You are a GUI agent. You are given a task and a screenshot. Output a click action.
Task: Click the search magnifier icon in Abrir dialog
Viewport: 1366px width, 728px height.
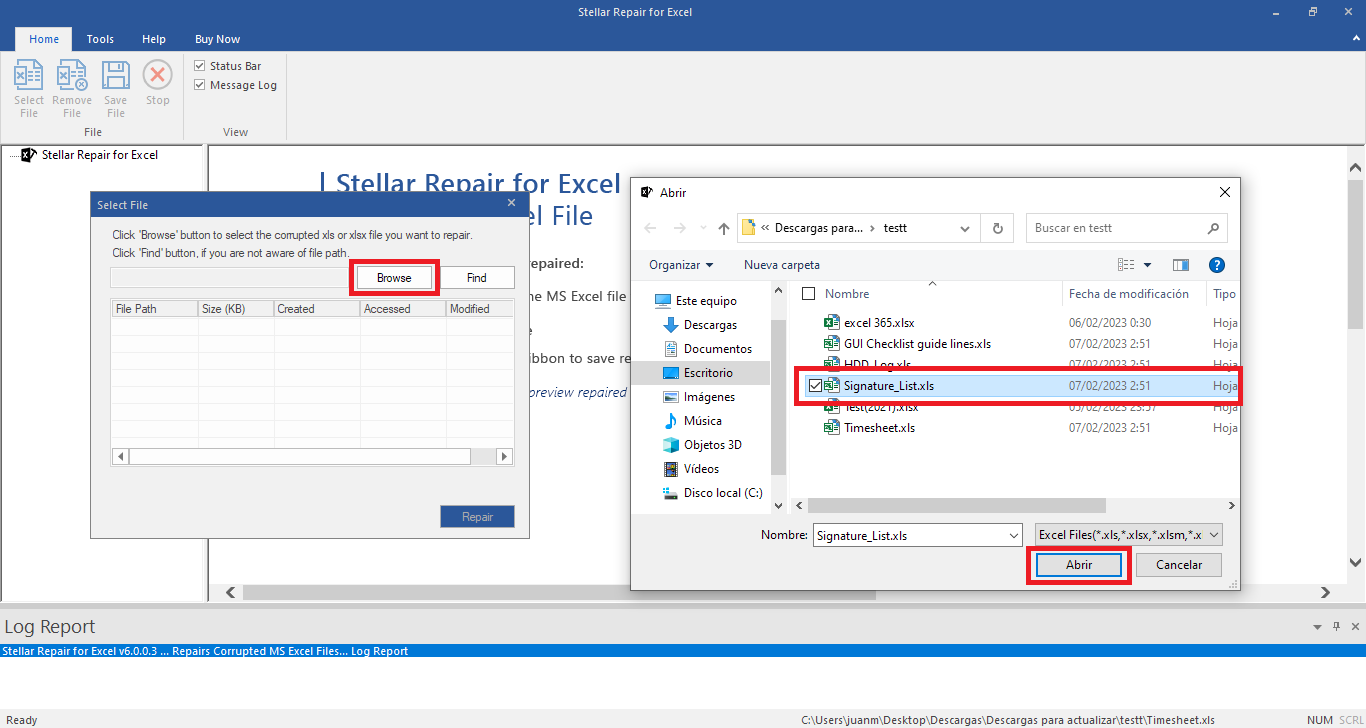(1213, 228)
